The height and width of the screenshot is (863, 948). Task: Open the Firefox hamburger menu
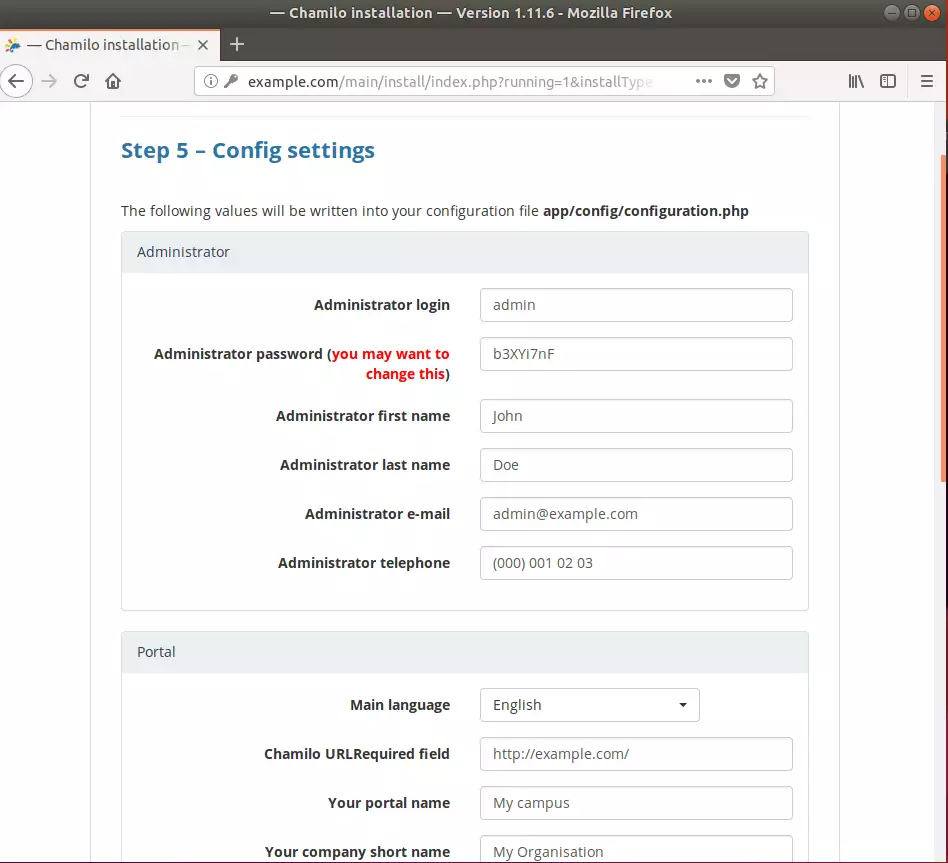(x=927, y=81)
